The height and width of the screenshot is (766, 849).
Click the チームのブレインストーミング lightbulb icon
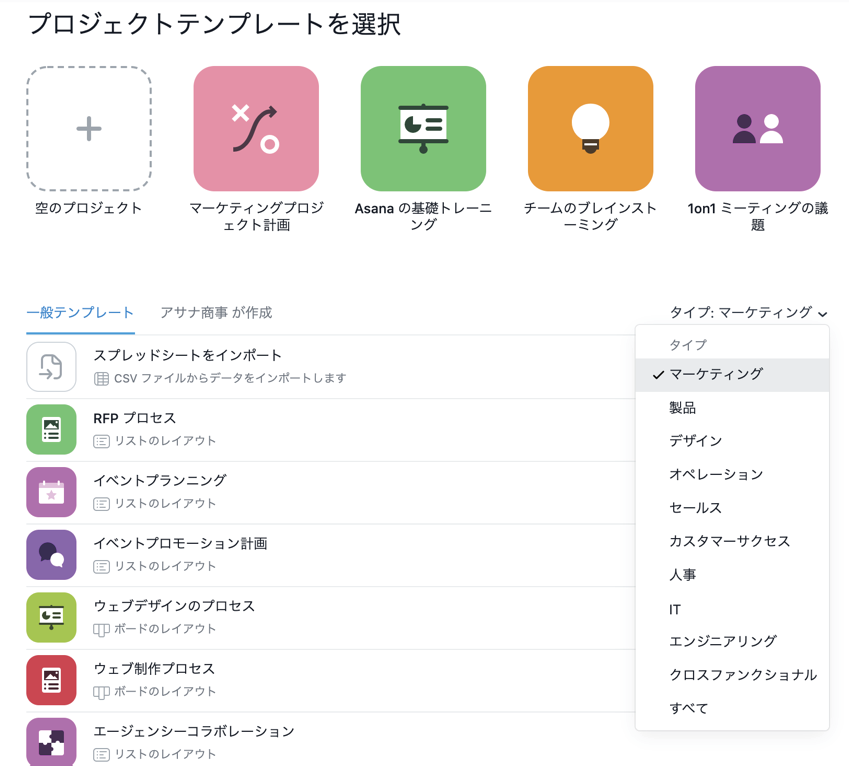tap(590, 128)
